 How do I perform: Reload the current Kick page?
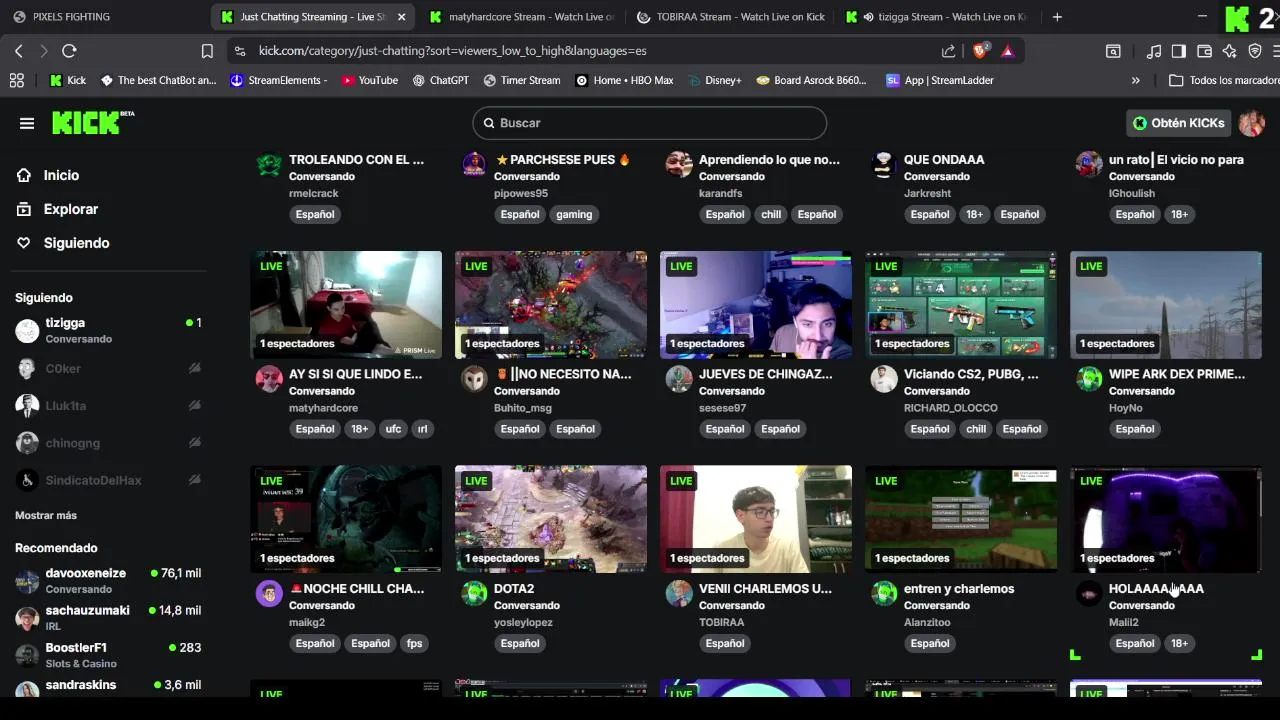coord(69,51)
